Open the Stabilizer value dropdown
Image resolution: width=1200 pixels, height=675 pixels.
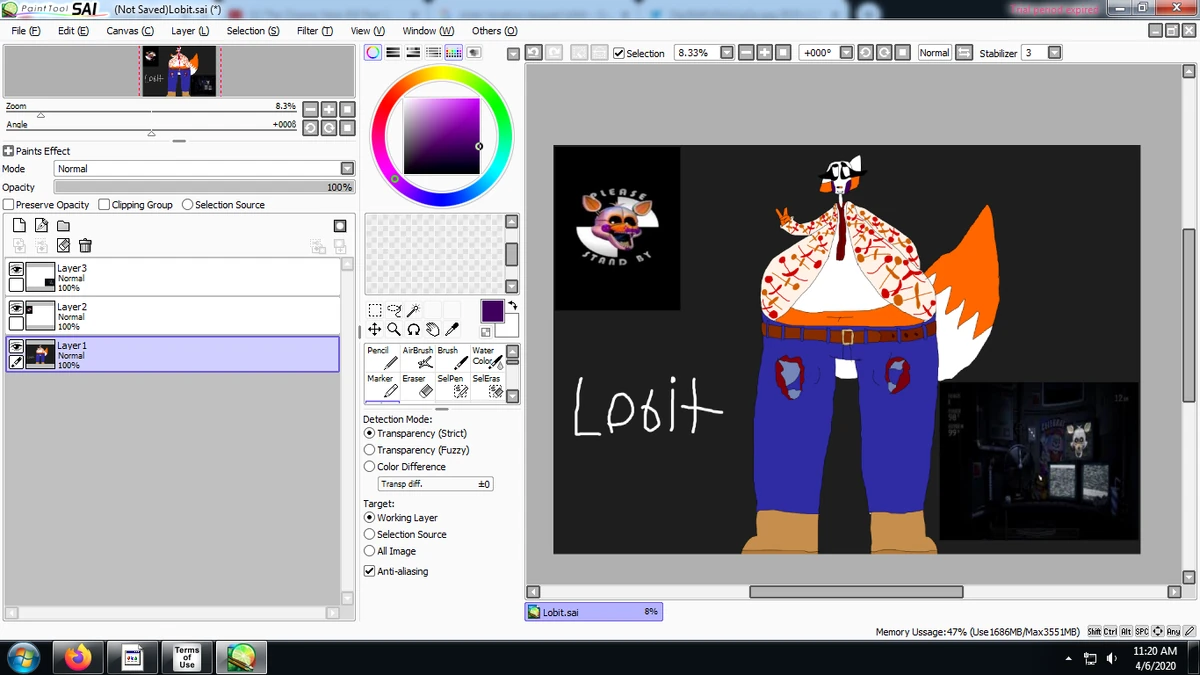pos(1055,52)
